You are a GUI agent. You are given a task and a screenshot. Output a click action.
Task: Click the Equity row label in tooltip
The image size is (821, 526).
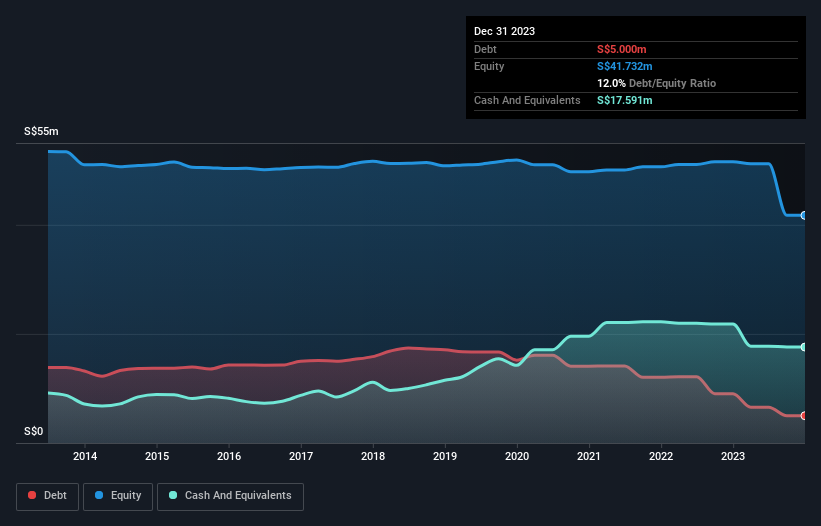pos(489,66)
